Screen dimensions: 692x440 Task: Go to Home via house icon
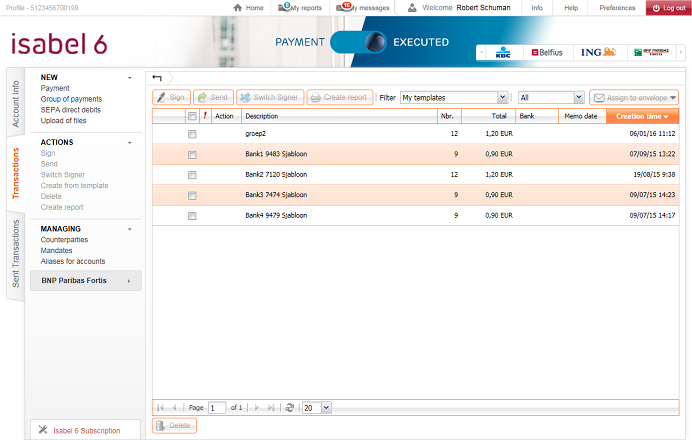tap(238, 8)
